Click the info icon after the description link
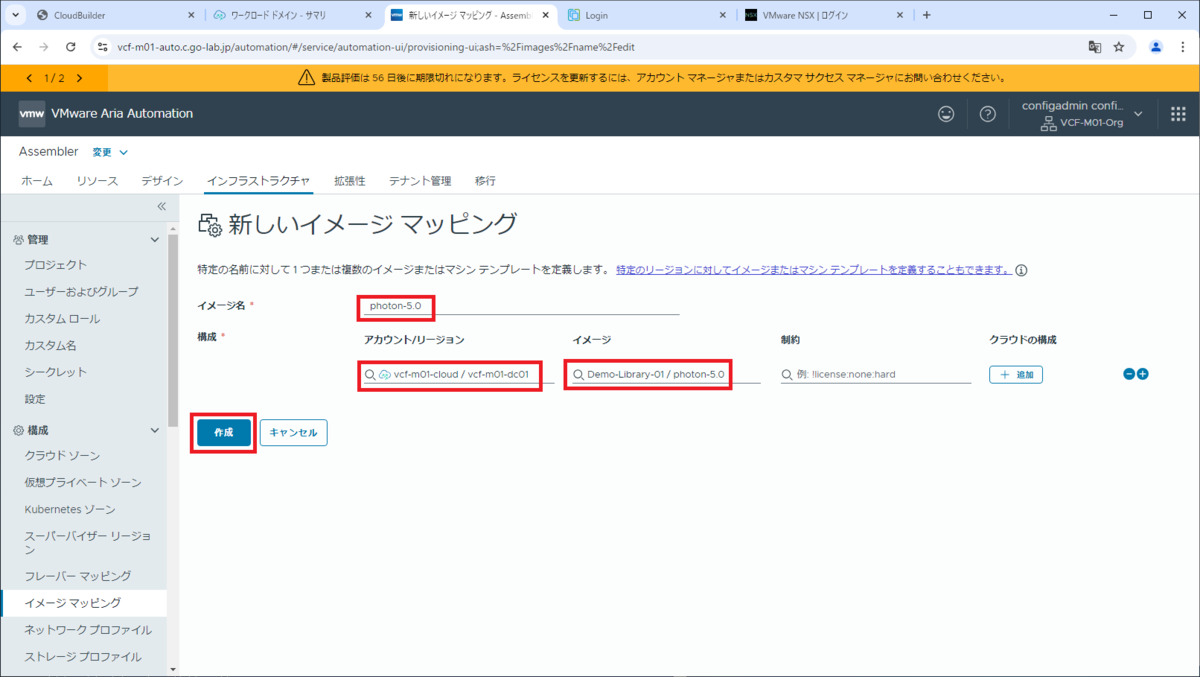This screenshot has height=677, width=1200. (x=1022, y=270)
